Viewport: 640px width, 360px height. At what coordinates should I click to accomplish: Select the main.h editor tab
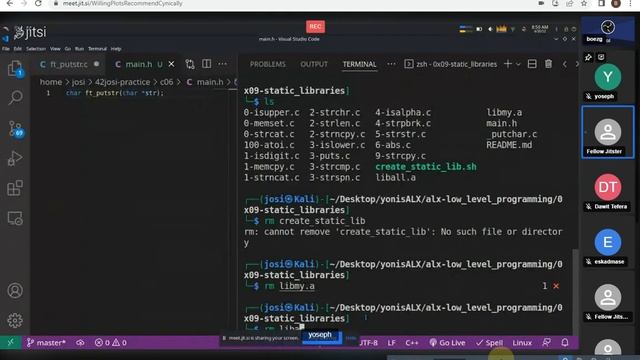(x=138, y=64)
